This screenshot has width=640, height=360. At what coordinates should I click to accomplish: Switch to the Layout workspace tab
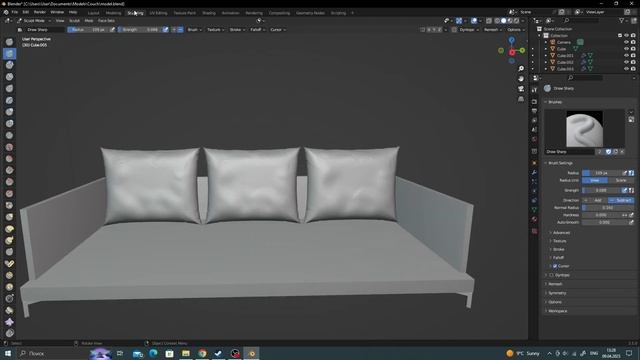(x=93, y=13)
